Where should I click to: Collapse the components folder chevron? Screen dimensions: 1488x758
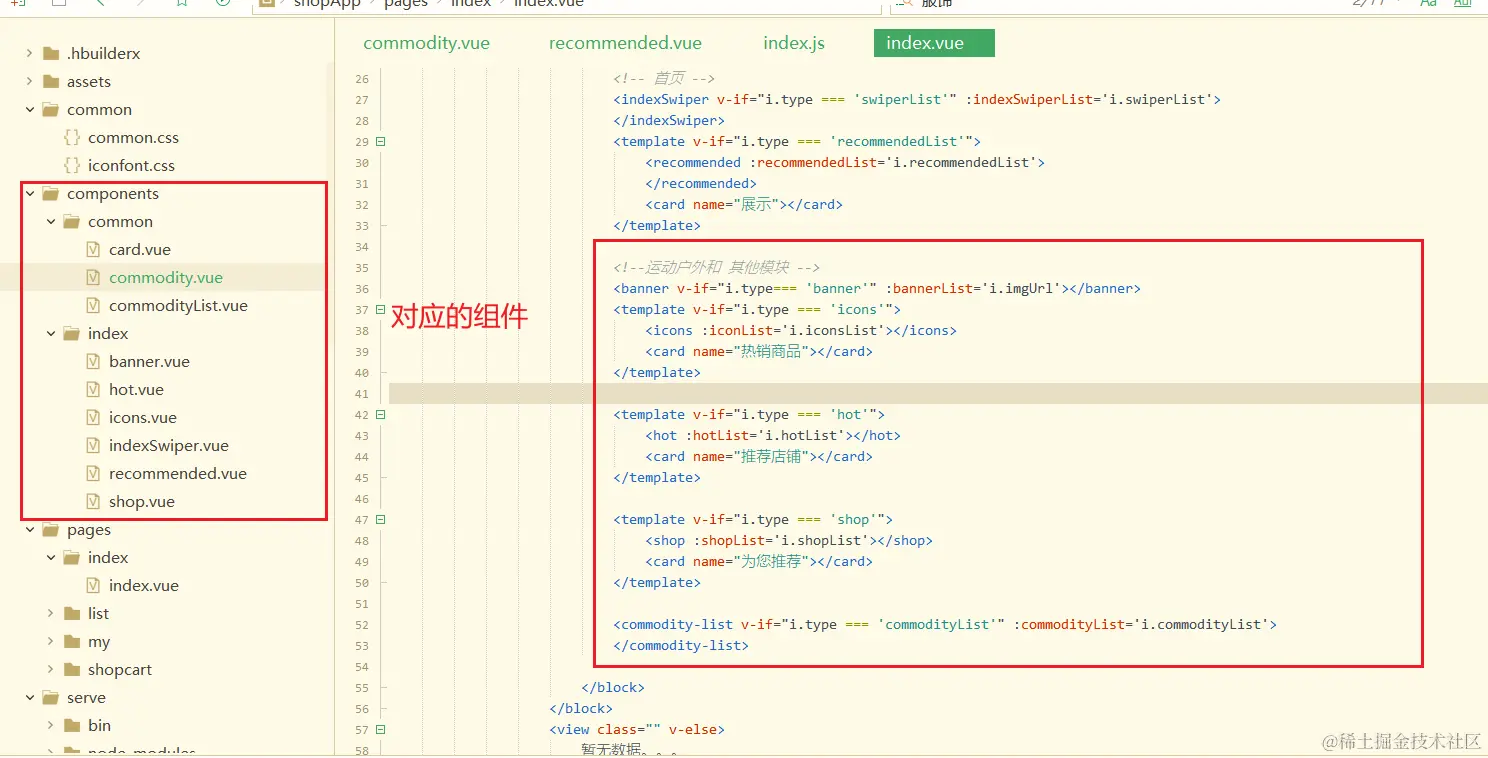pyautogui.click(x=30, y=194)
